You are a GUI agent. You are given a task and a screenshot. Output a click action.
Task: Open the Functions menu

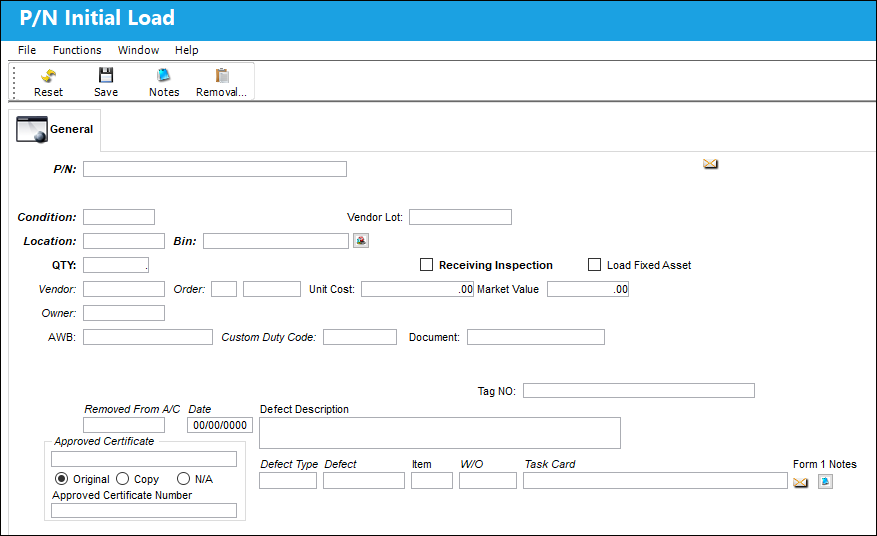point(77,50)
